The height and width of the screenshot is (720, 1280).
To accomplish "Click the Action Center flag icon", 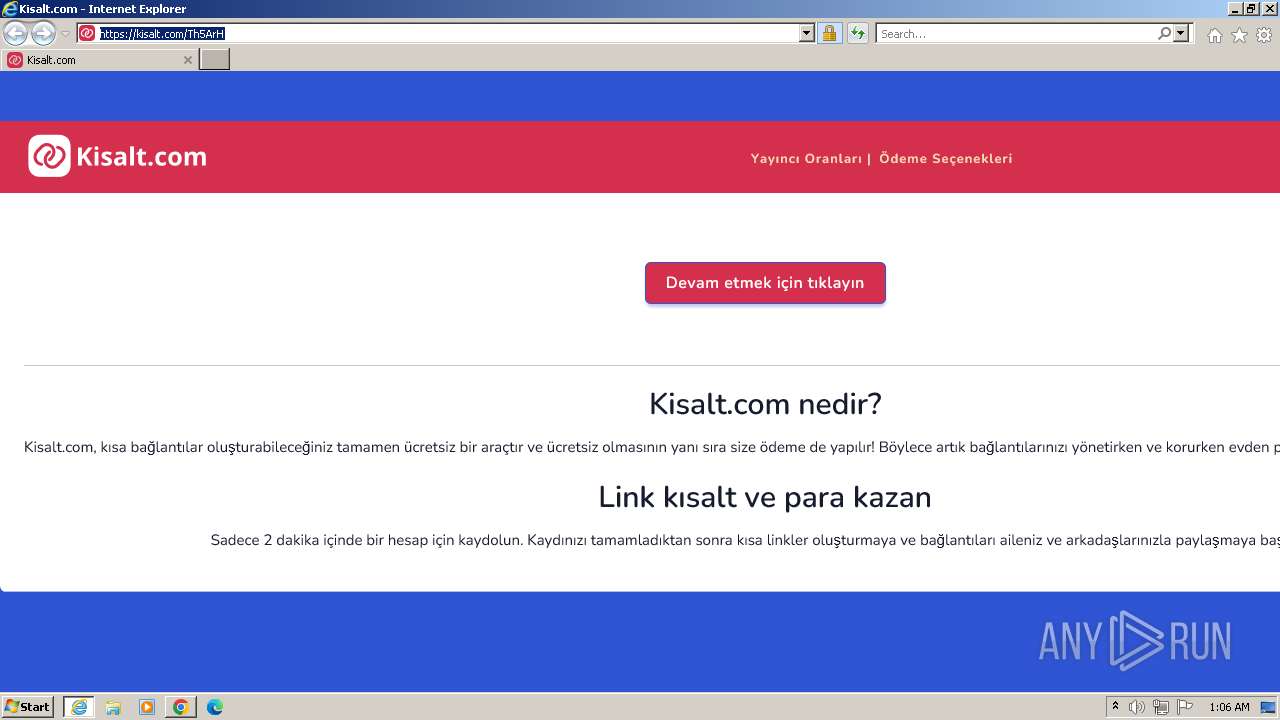I will 1185,707.
